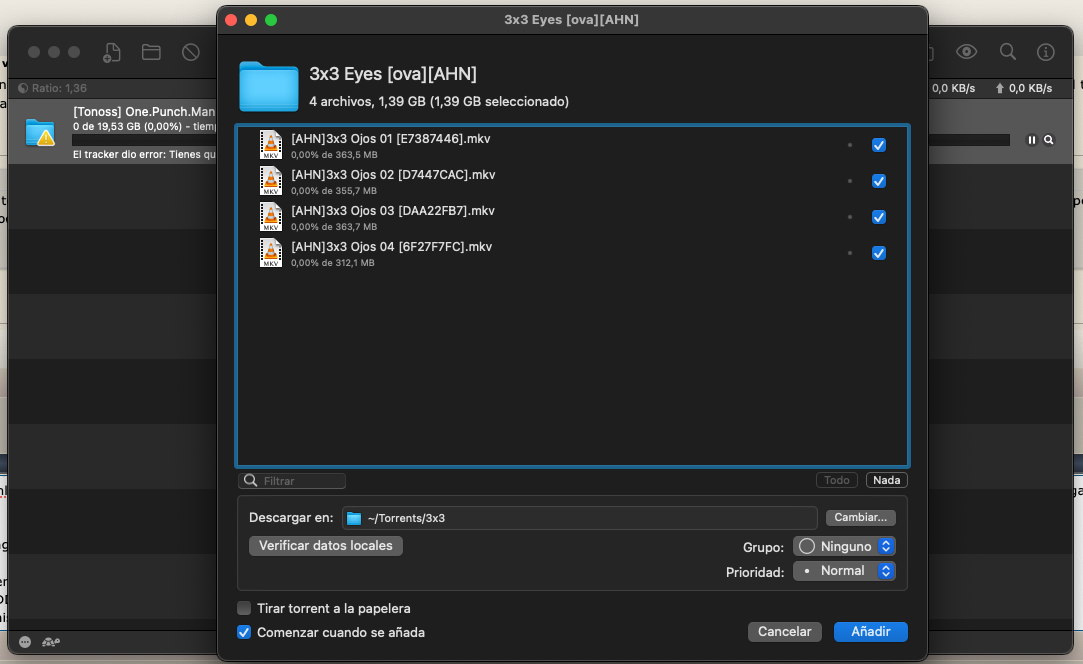Click the 3x3 Eyes [ova][AHN] heading

point(393,74)
